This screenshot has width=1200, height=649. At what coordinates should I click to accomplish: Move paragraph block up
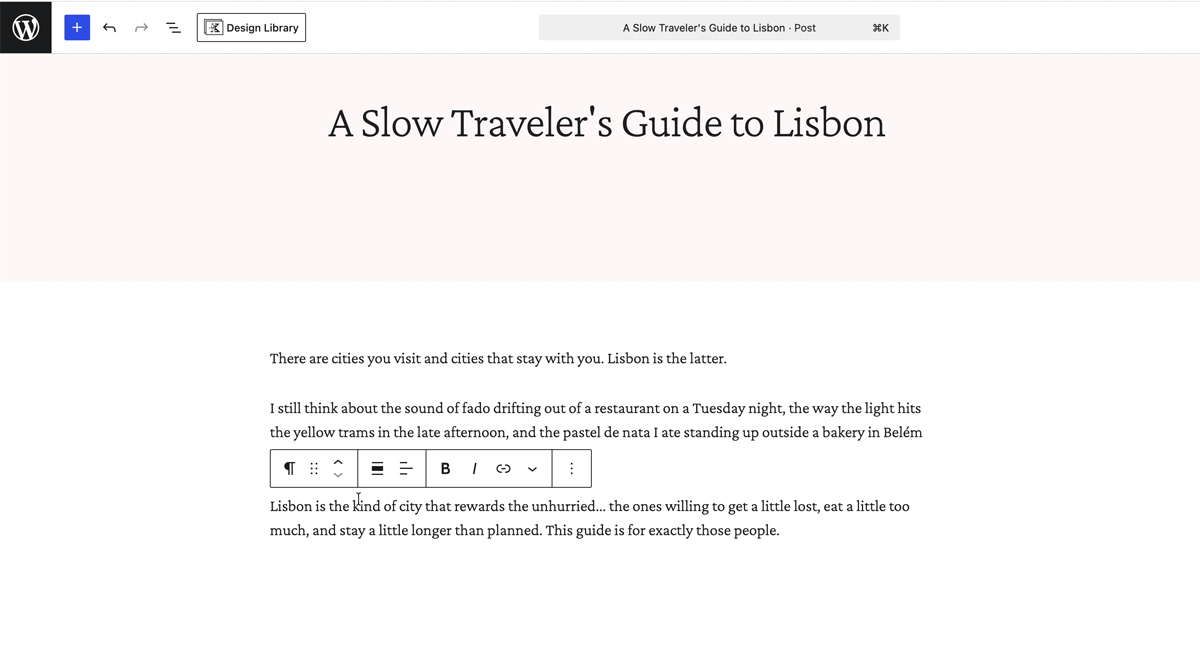tap(338, 461)
